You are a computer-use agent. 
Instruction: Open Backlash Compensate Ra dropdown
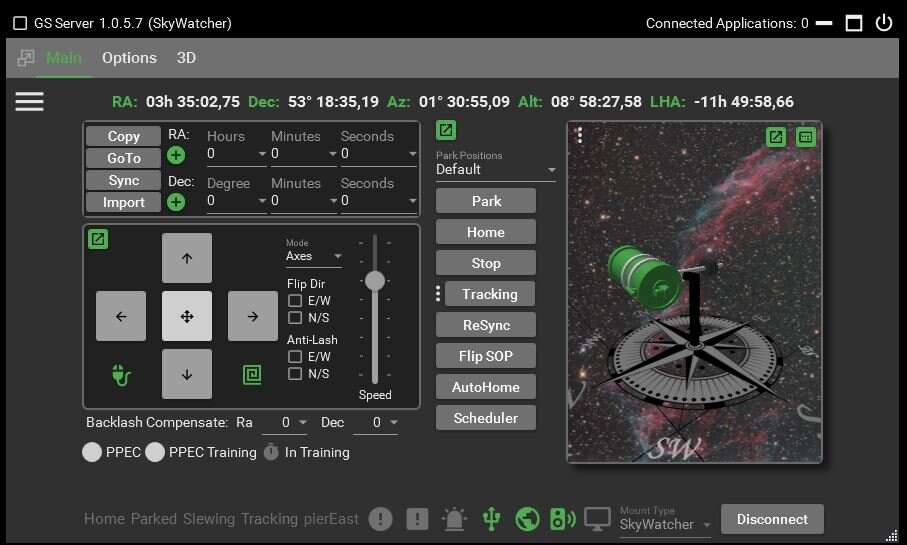pos(285,423)
